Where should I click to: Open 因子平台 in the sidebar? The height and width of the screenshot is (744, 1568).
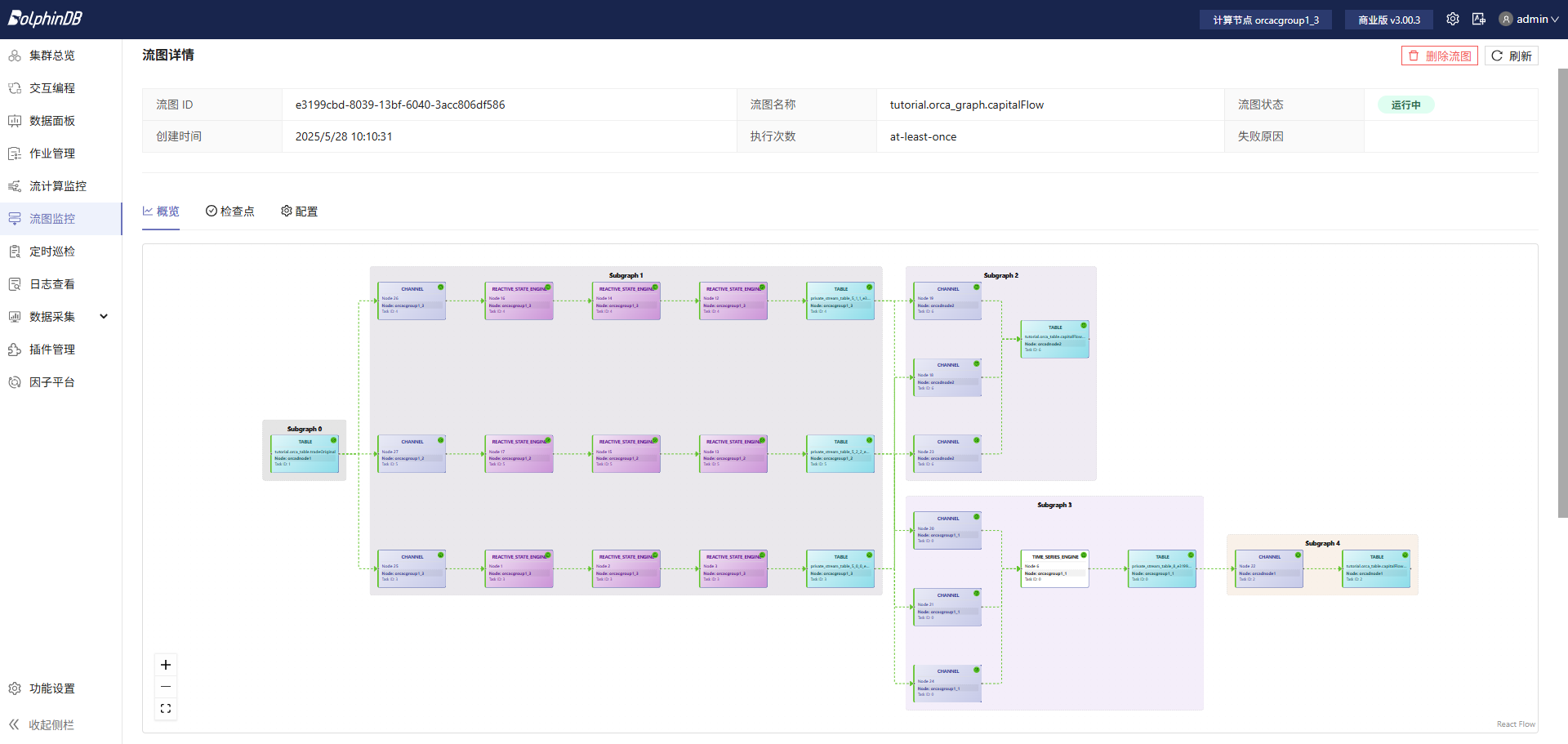52,382
